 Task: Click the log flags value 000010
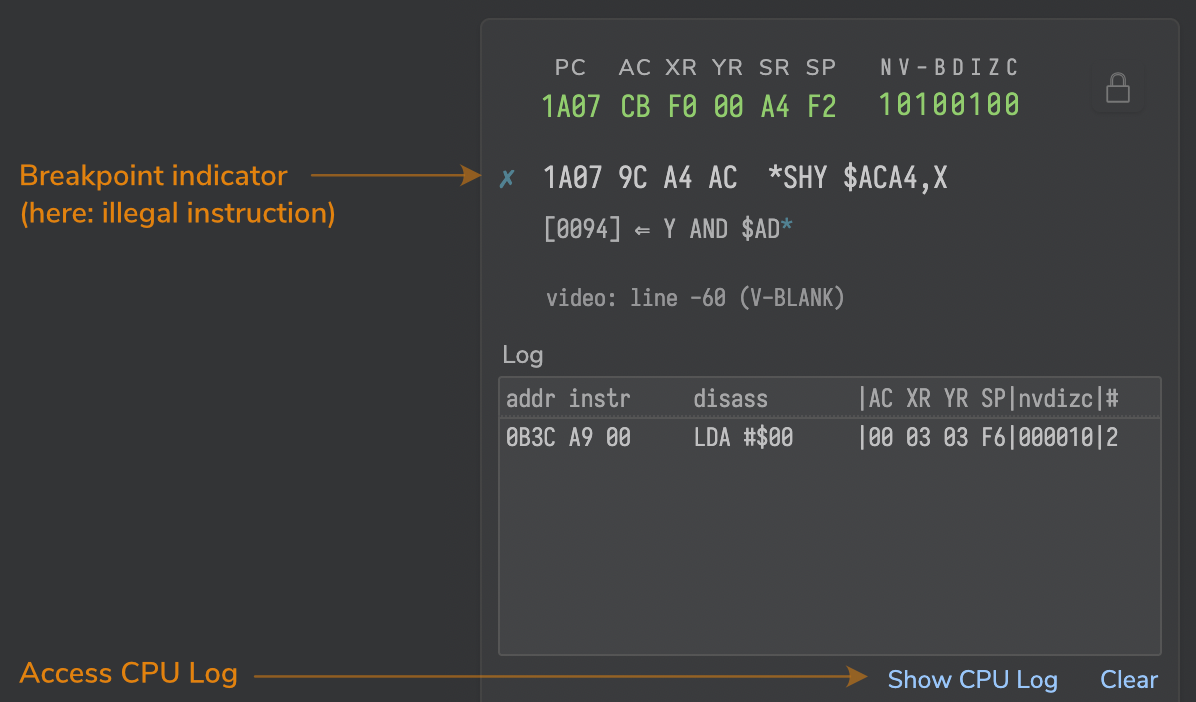click(1056, 437)
